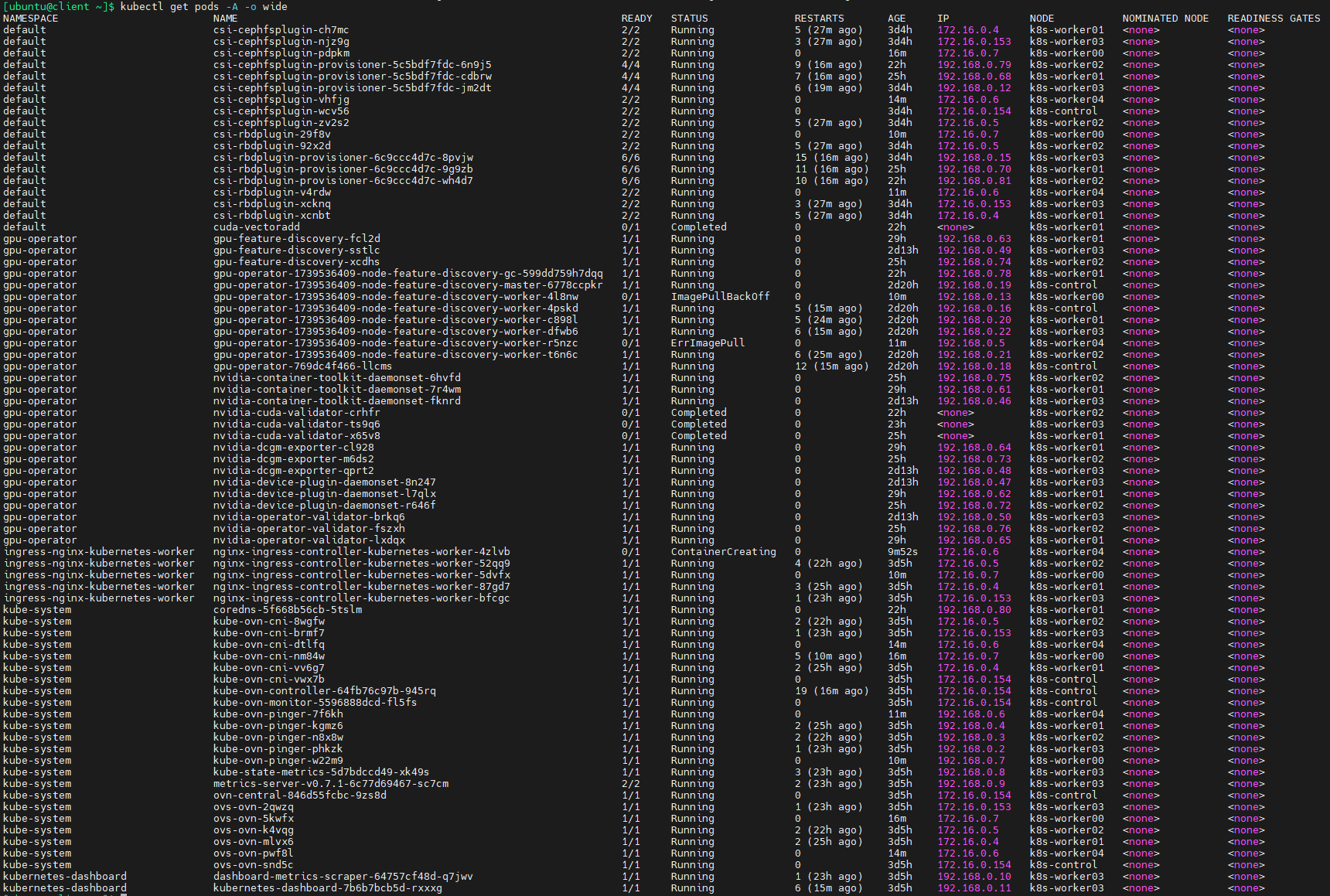The width and height of the screenshot is (1330, 896).
Task: Select pod nvidia-operator-validator-brkq6
Action: tap(309, 516)
